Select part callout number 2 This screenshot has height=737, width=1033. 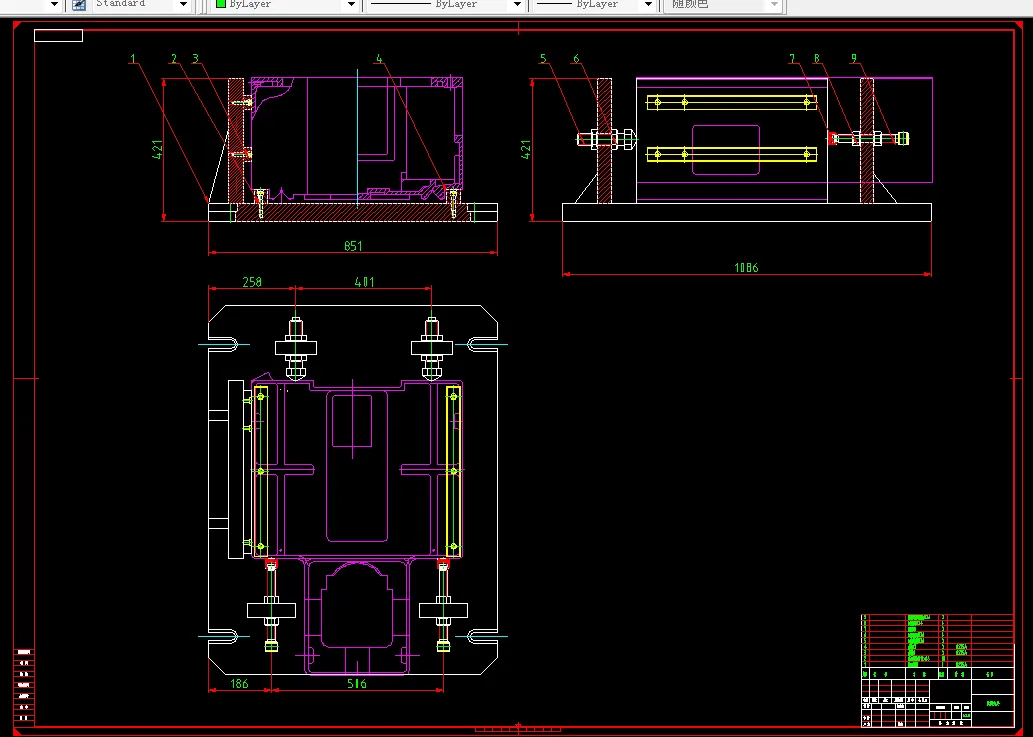[x=174, y=59]
